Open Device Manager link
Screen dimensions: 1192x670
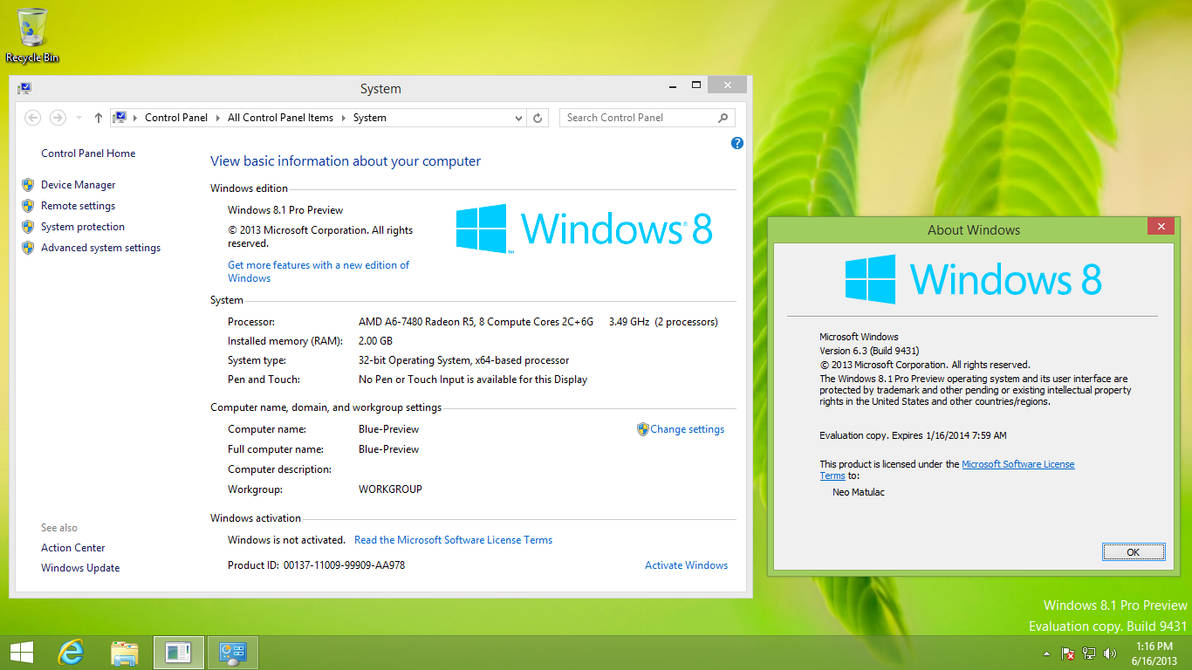(78, 185)
